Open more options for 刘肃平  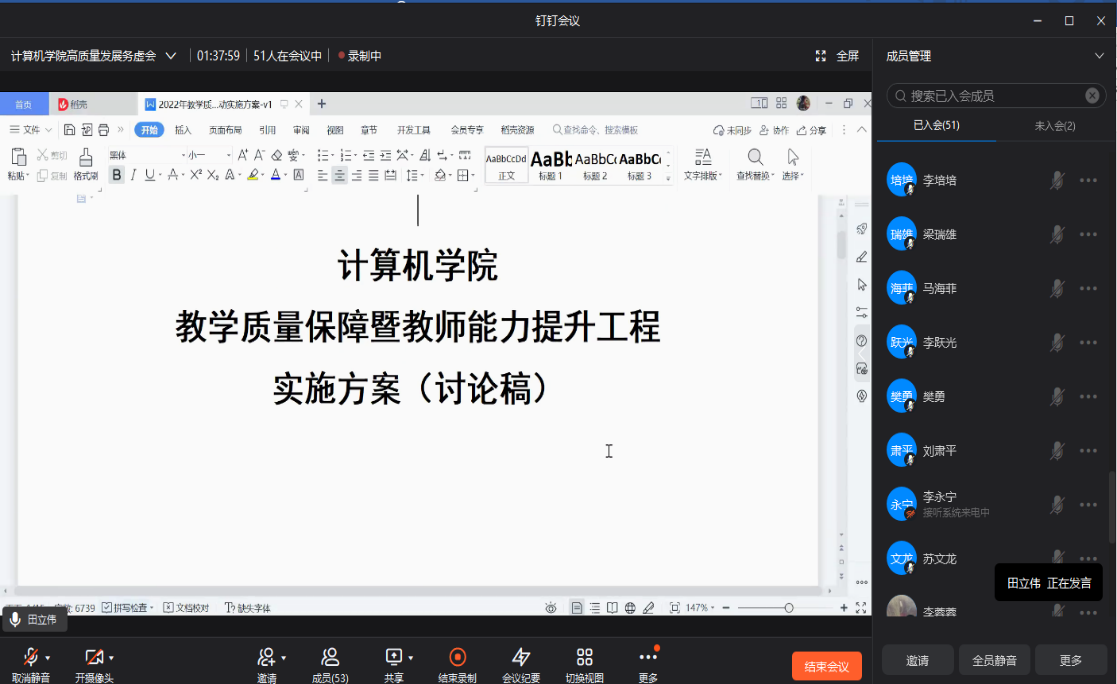[x=1088, y=451]
